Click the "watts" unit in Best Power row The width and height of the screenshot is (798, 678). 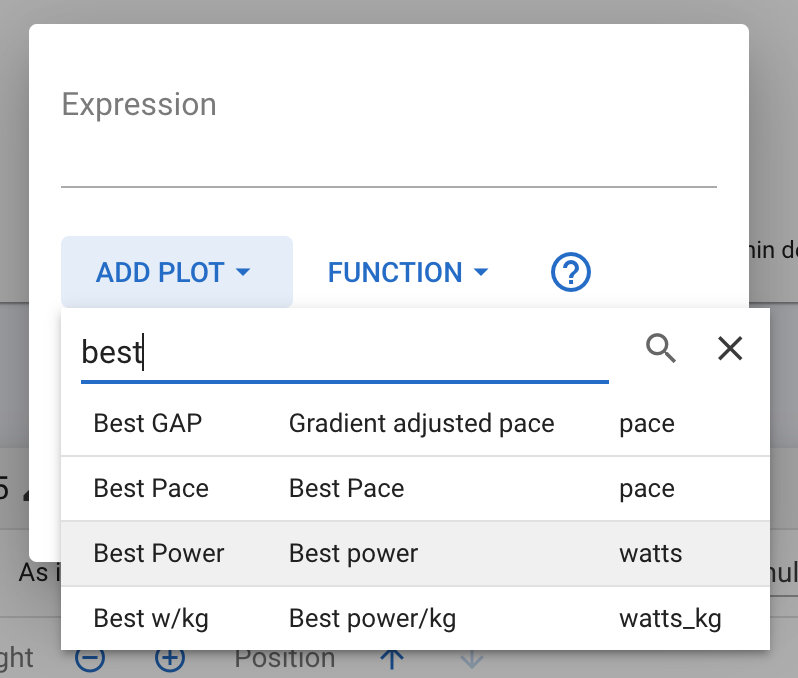[650, 554]
